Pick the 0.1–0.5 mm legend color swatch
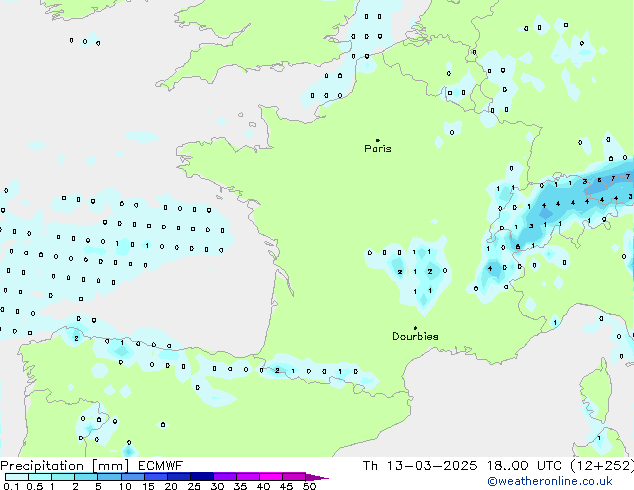Viewport: 634px width, 490px height. tap(17, 477)
